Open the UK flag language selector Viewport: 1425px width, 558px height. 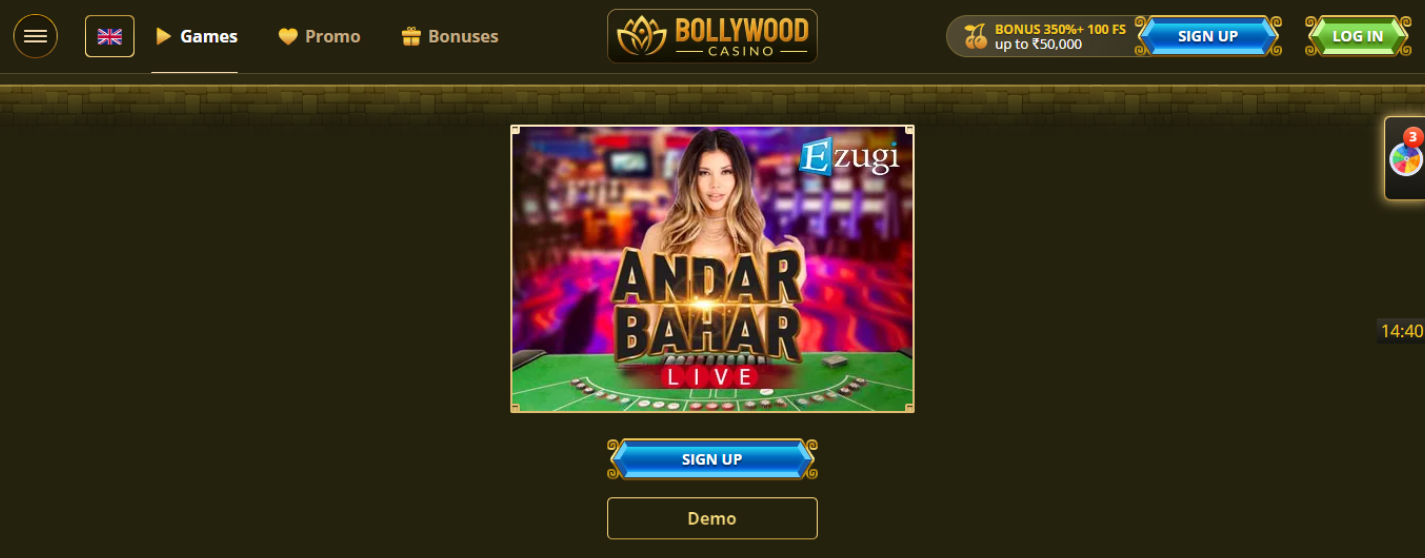(x=110, y=36)
